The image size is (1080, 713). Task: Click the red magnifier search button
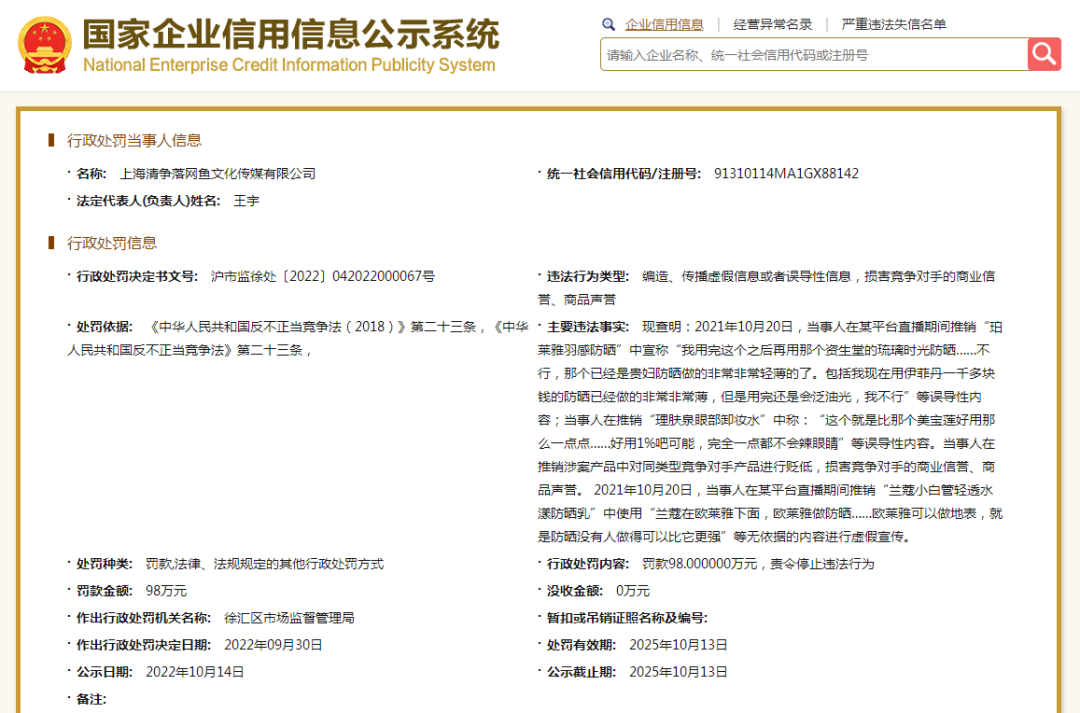1044,54
